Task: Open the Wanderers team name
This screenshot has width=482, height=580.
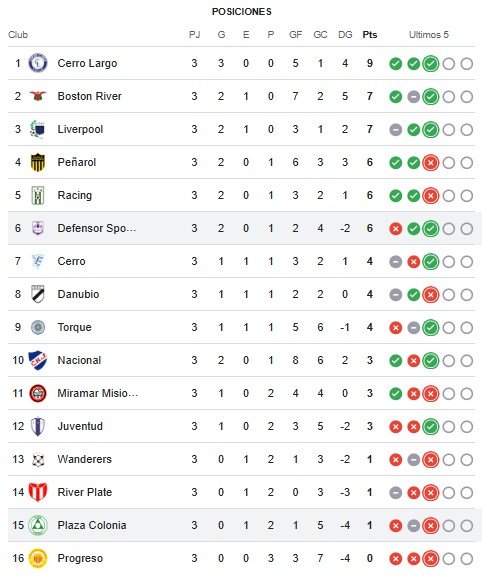Action: pyautogui.click(x=85, y=459)
